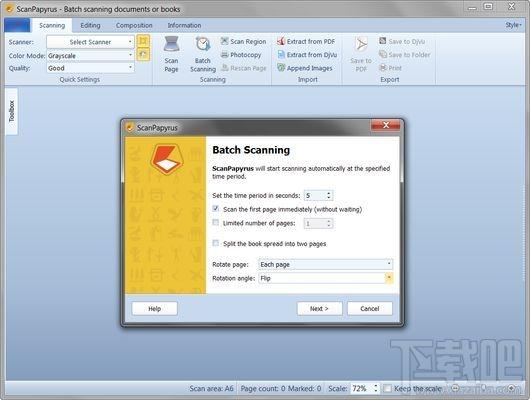The image size is (530, 400).
Task: Close the Batch Scanning dialog
Action: click(386, 125)
